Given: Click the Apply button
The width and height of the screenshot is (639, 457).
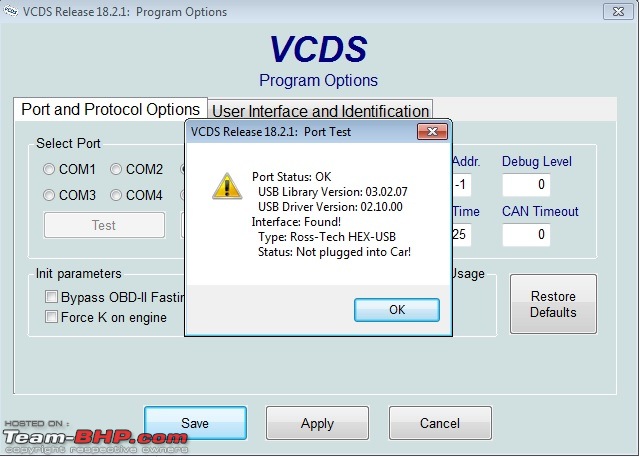Looking at the screenshot, I should click(x=317, y=423).
